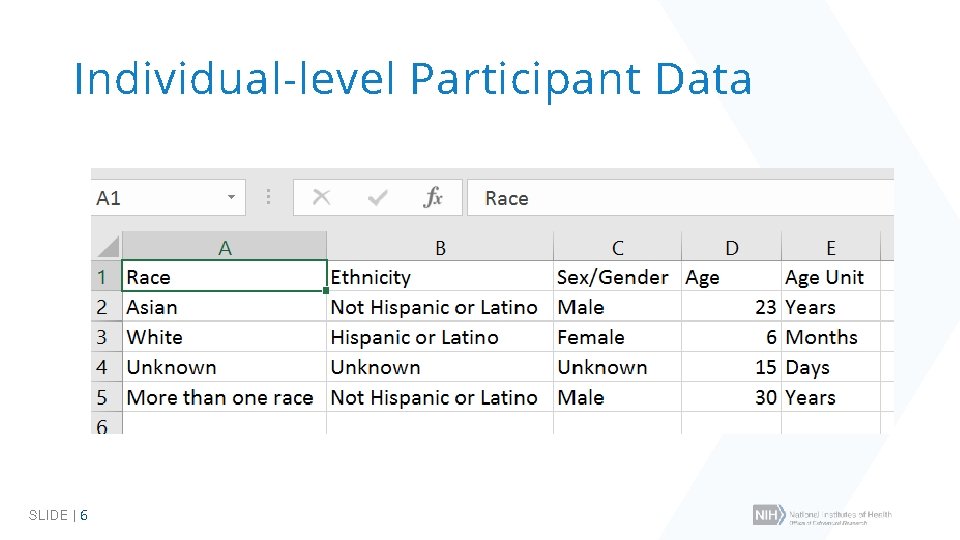Screen dimensions: 960x540
Task: Select the White cell
Action: point(224,337)
